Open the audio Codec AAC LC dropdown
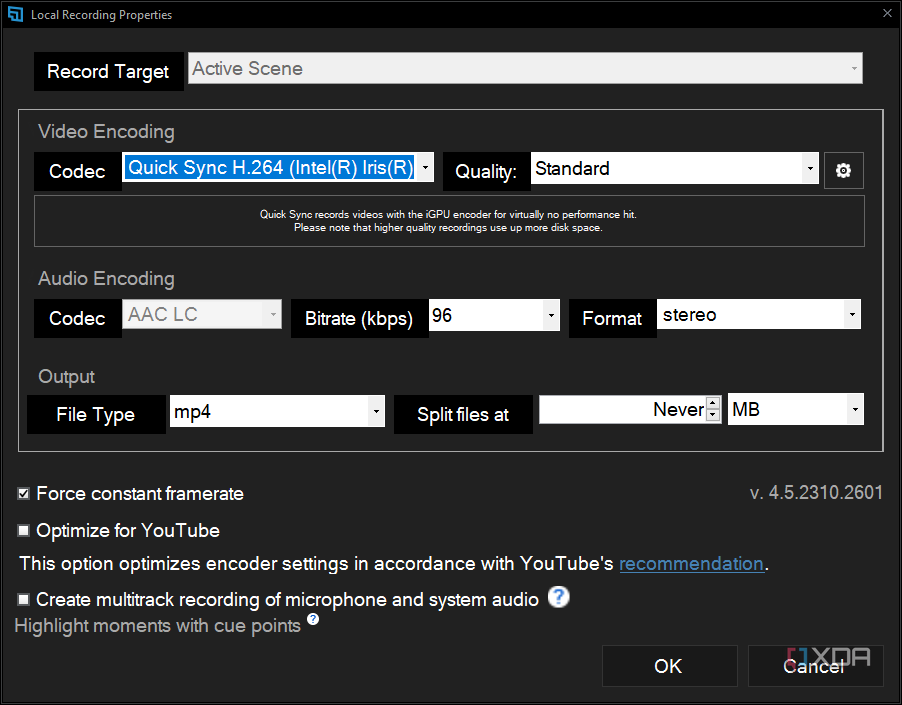 coord(202,314)
